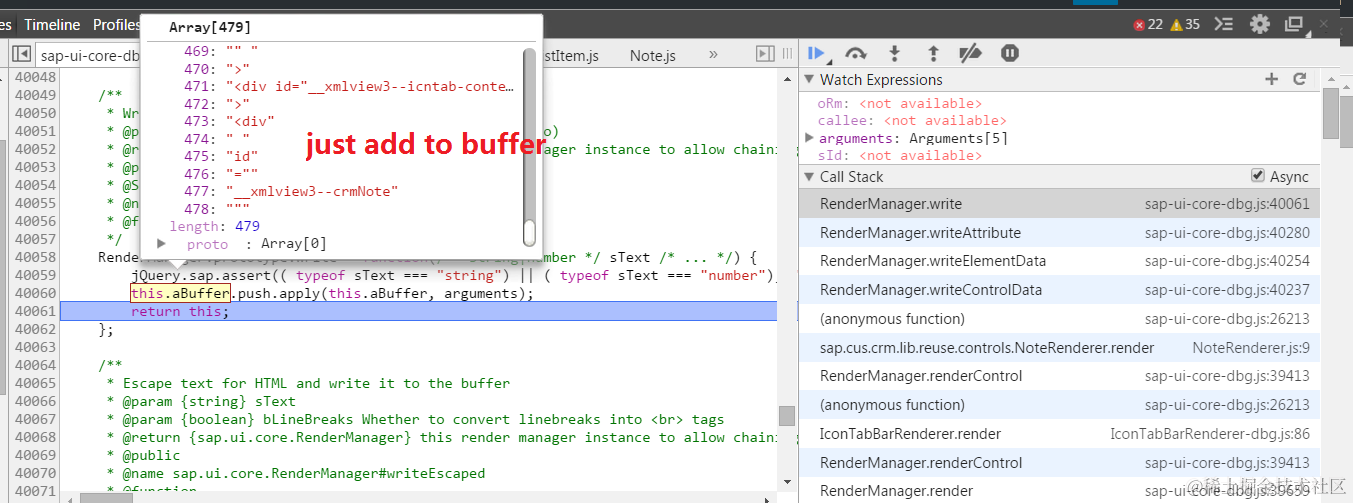Step over the next function call
1353x503 pixels.
coord(856,54)
